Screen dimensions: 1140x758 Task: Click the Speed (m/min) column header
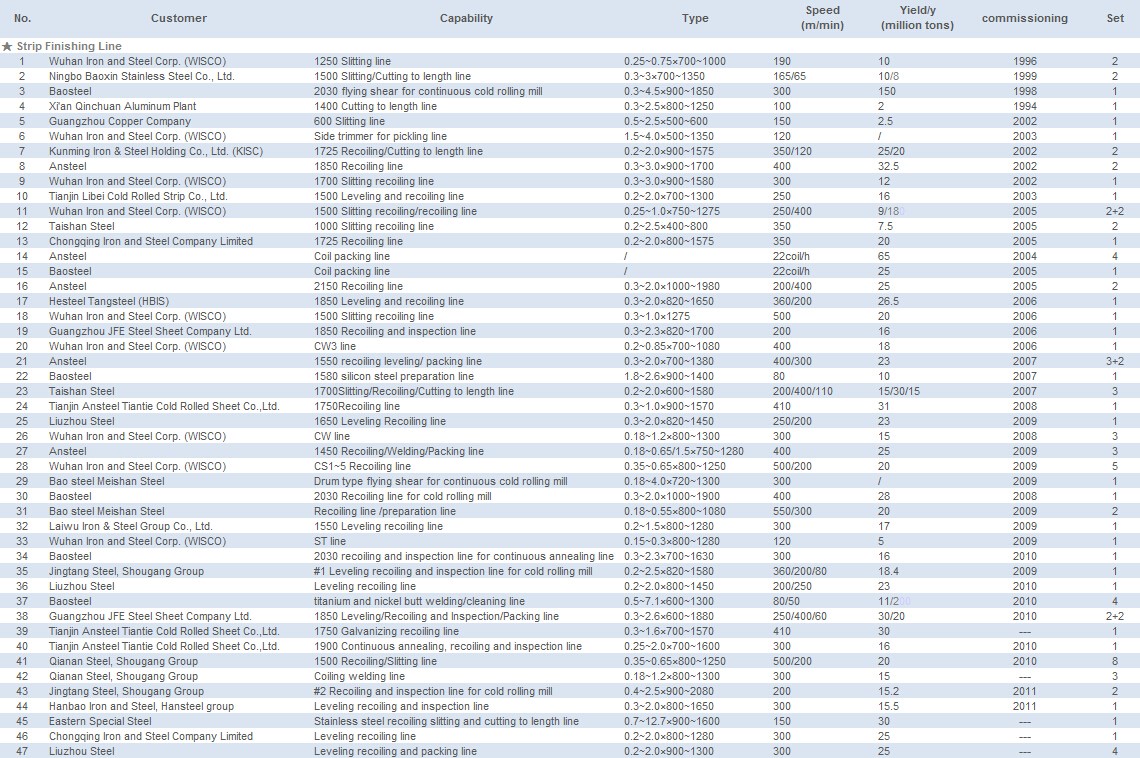point(822,17)
